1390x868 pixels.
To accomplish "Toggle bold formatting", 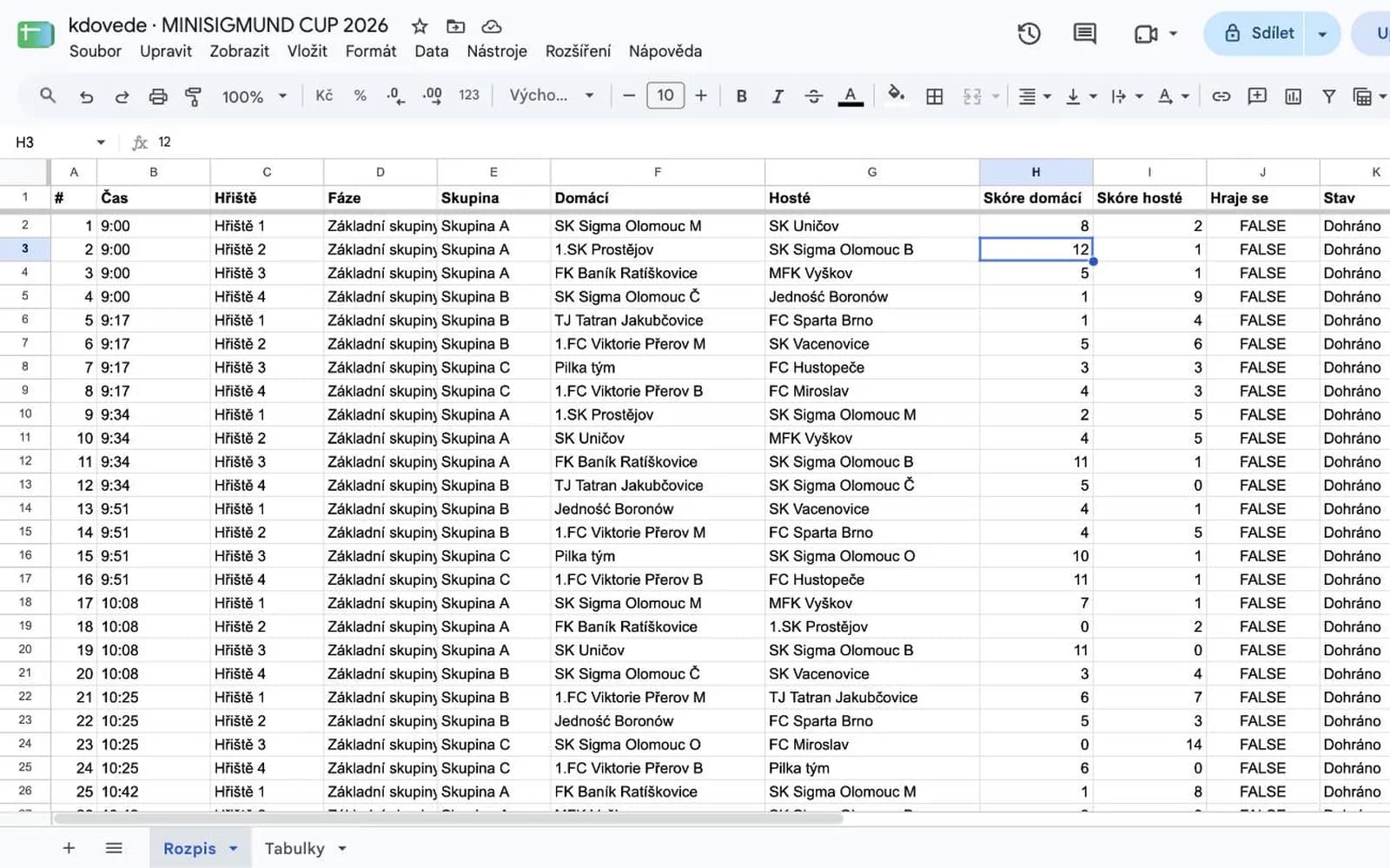I will pos(741,96).
